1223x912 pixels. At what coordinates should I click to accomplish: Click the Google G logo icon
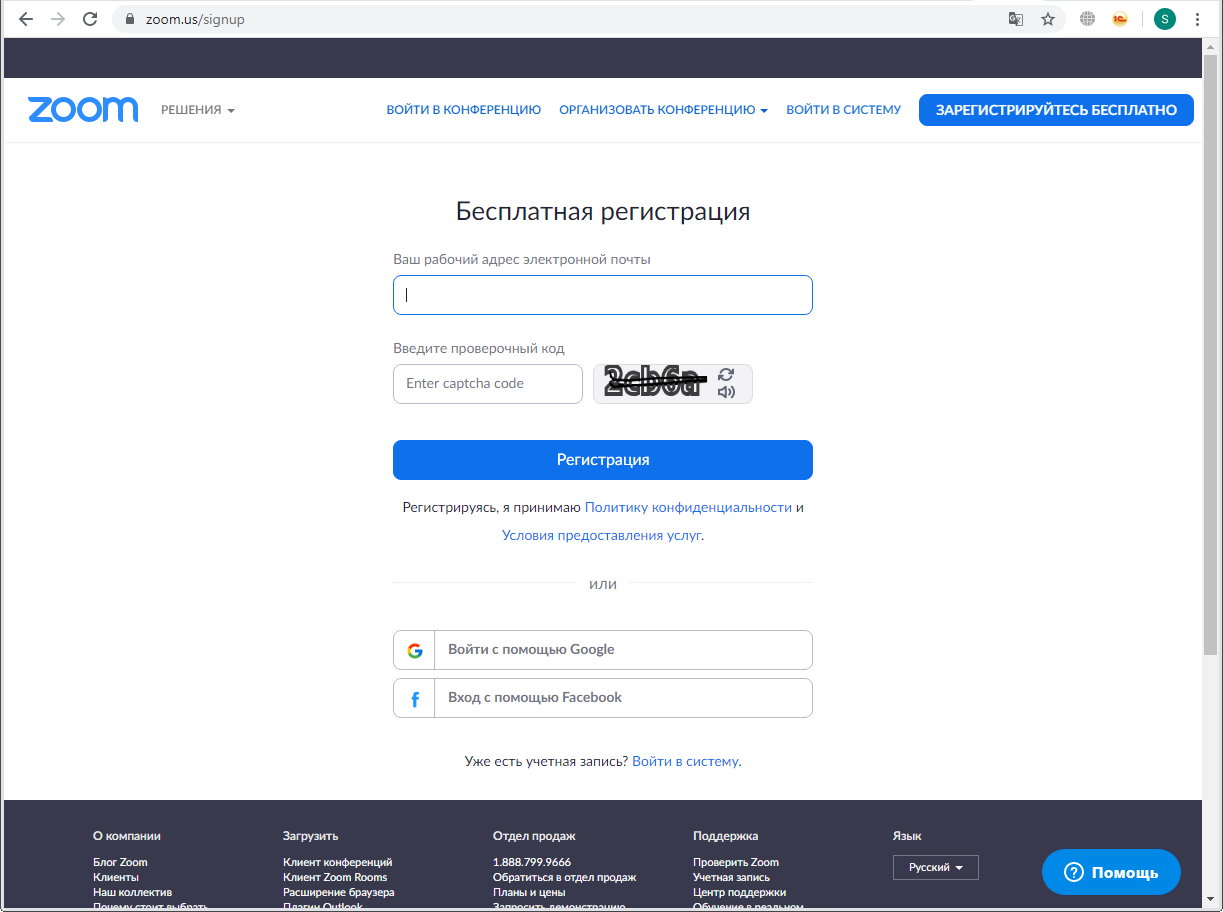pyautogui.click(x=414, y=650)
